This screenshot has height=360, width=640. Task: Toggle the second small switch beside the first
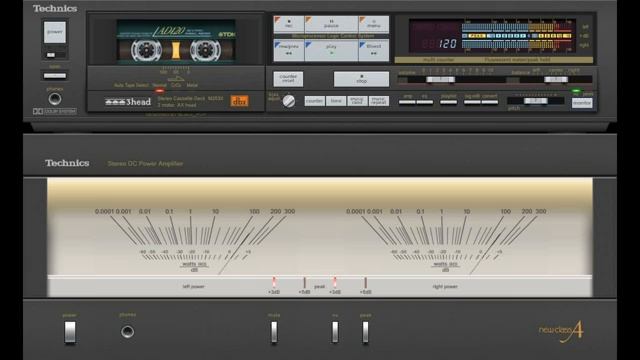coord(425,102)
